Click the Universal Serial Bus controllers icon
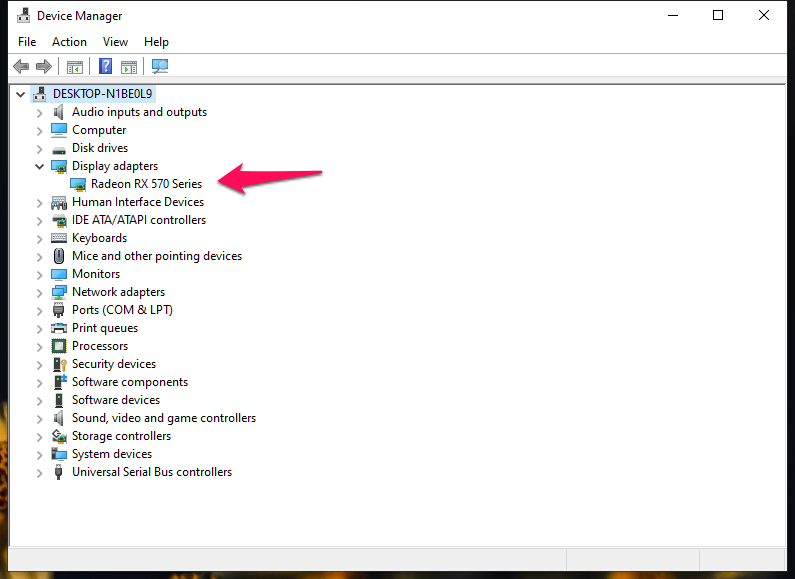 pos(58,473)
